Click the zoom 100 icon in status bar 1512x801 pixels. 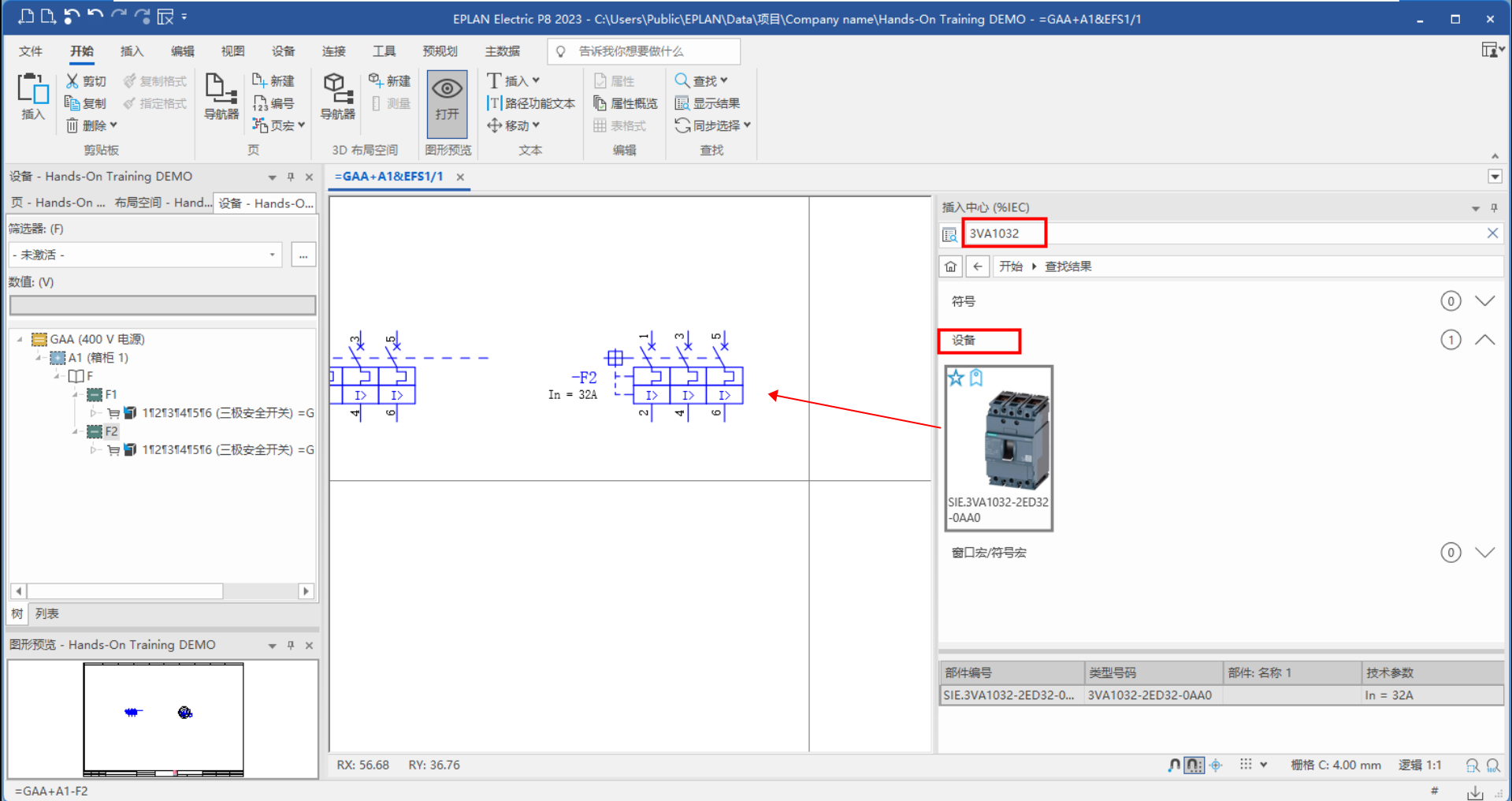[1493, 766]
